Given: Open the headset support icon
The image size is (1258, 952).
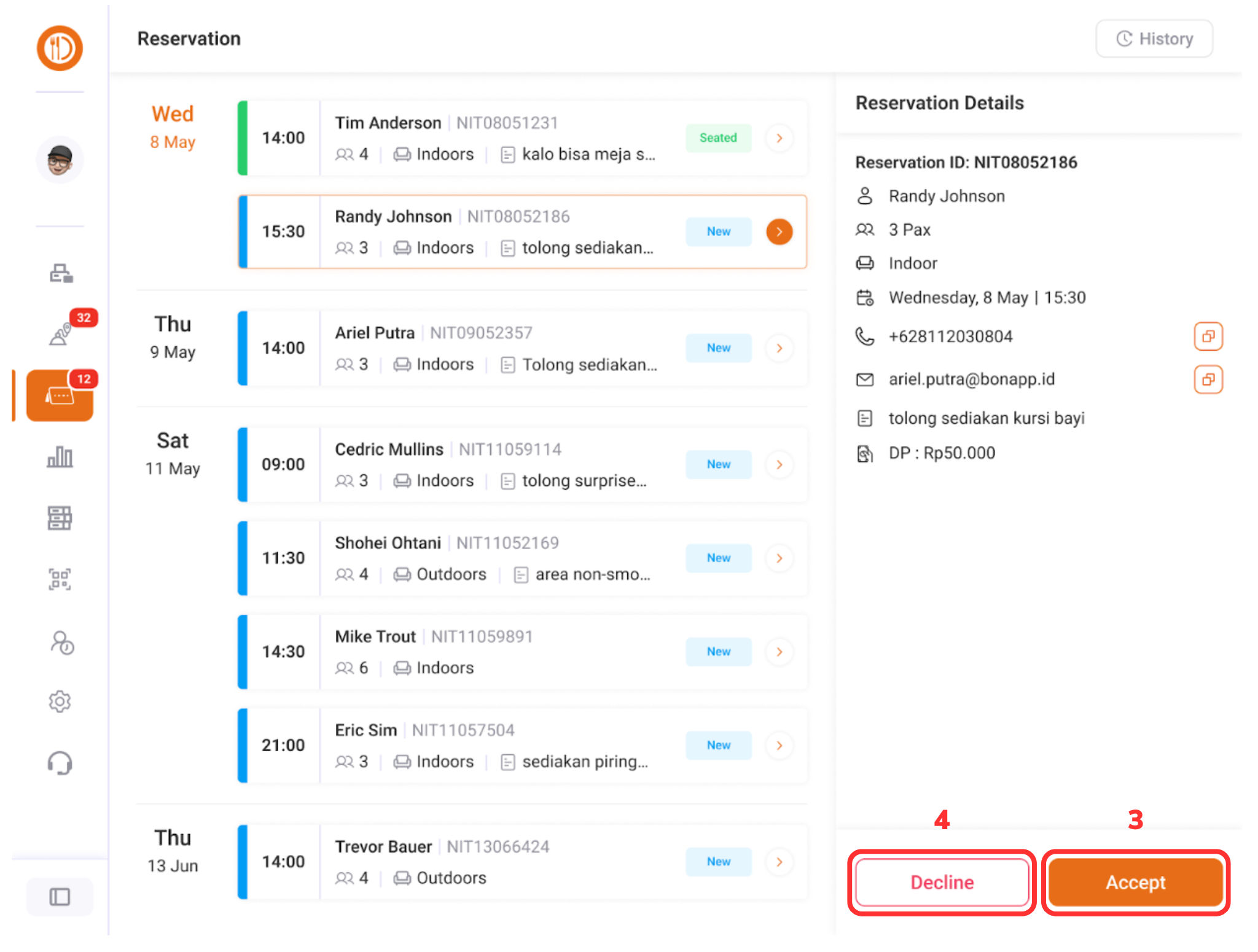Looking at the screenshot, I should [60, 763].
